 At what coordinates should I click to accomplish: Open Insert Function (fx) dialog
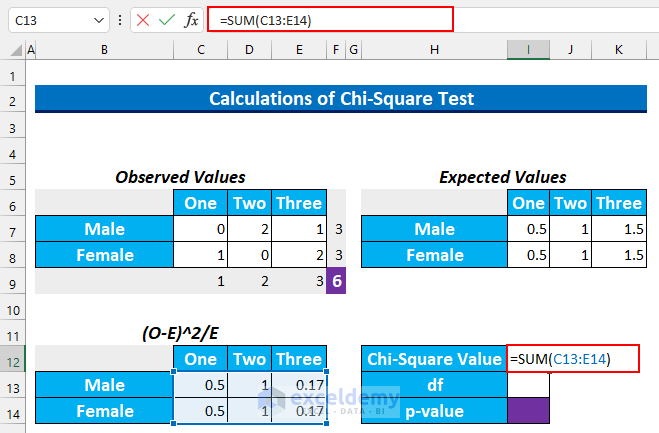[191, 20]
